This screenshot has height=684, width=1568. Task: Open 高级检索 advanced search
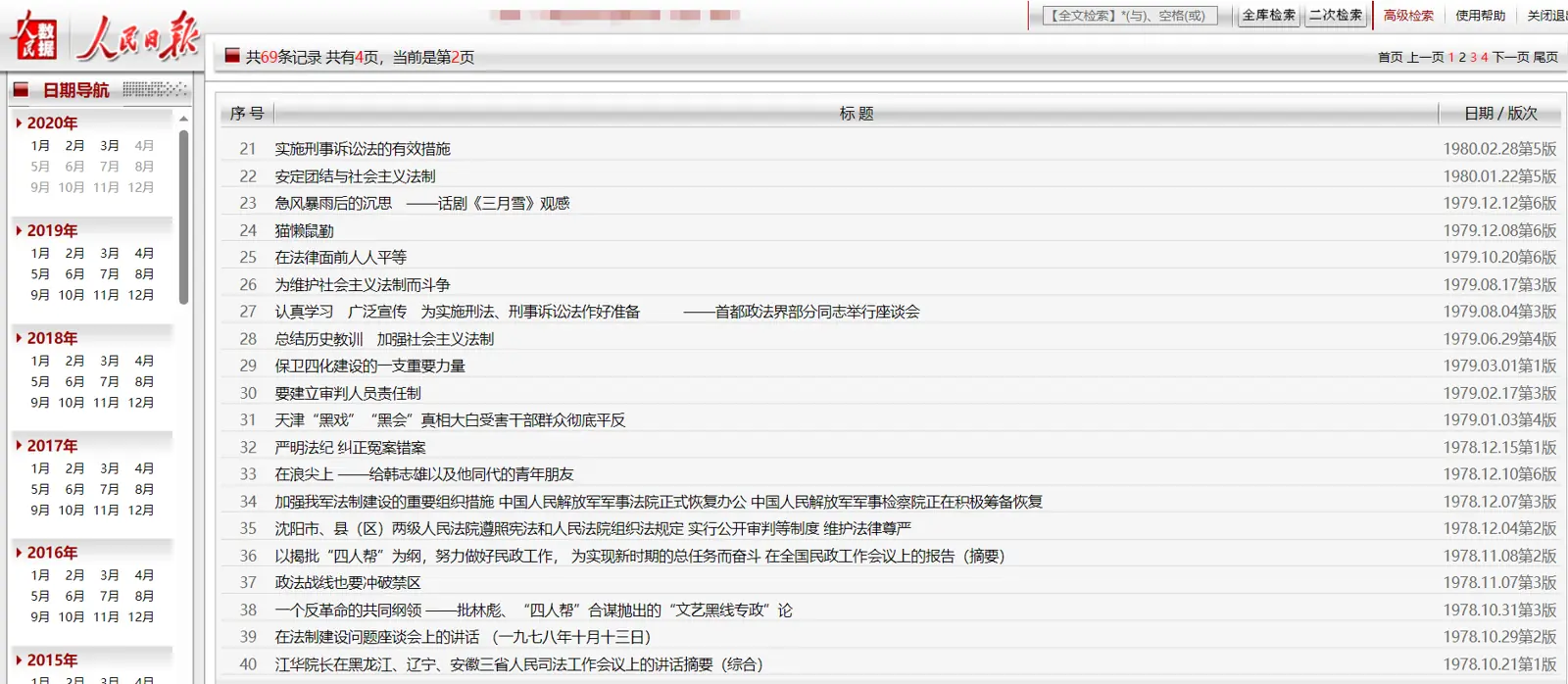coord(1408,16)
